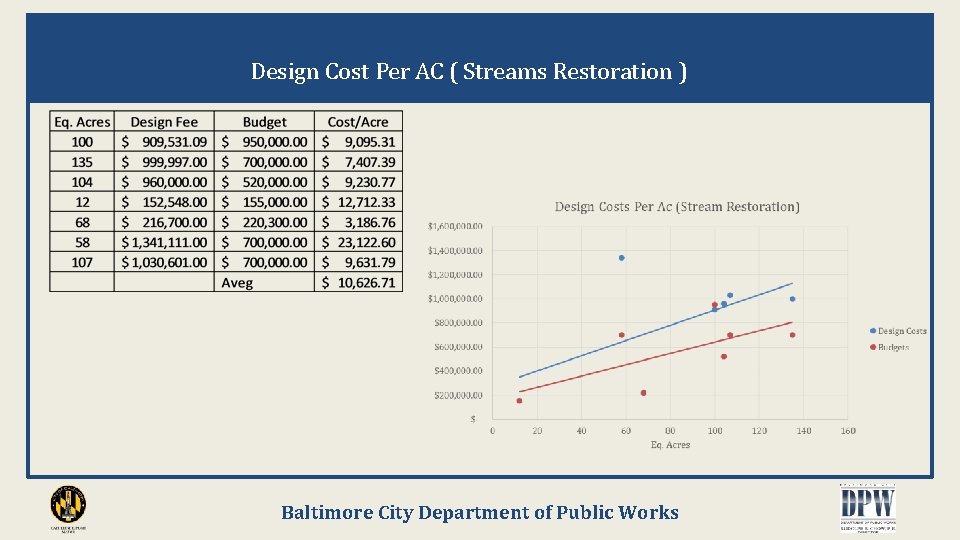Click the cost per acre value 9,631.79
Image resolution: width=960 pixels, height=540 pixels.
pos(358,262)
